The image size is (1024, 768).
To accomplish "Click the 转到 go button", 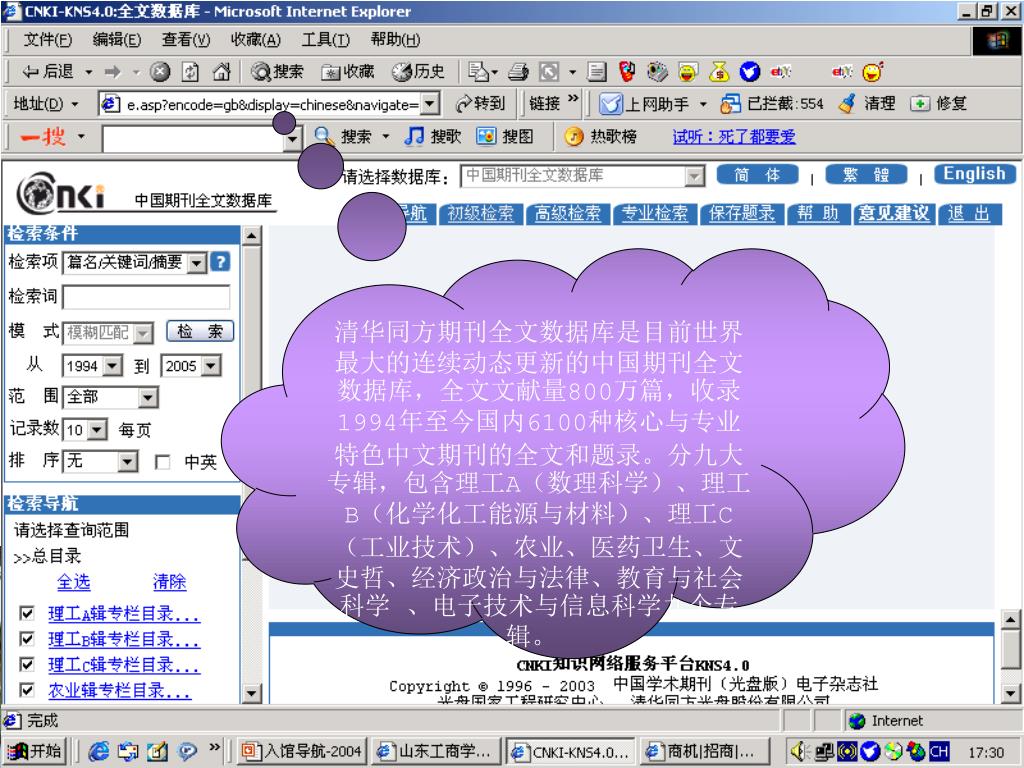I will pos(481,103).
